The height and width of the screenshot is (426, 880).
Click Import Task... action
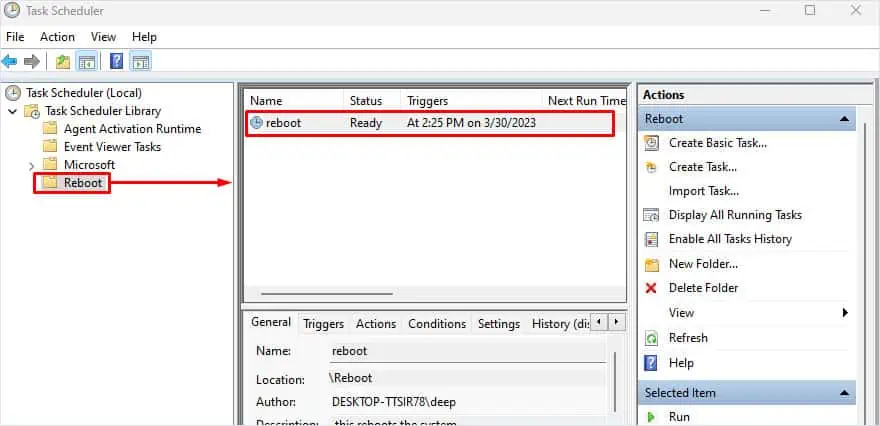[704, 191]
